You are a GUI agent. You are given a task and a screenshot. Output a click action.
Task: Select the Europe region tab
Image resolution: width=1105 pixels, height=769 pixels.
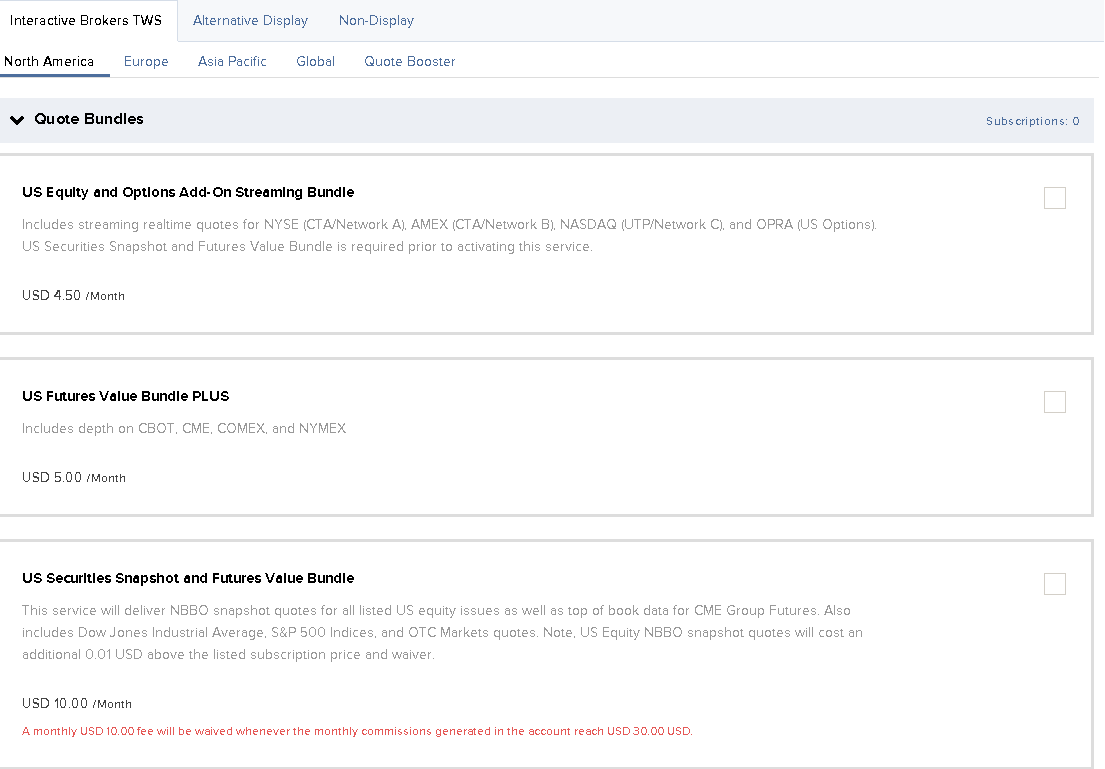pos(146,61)
